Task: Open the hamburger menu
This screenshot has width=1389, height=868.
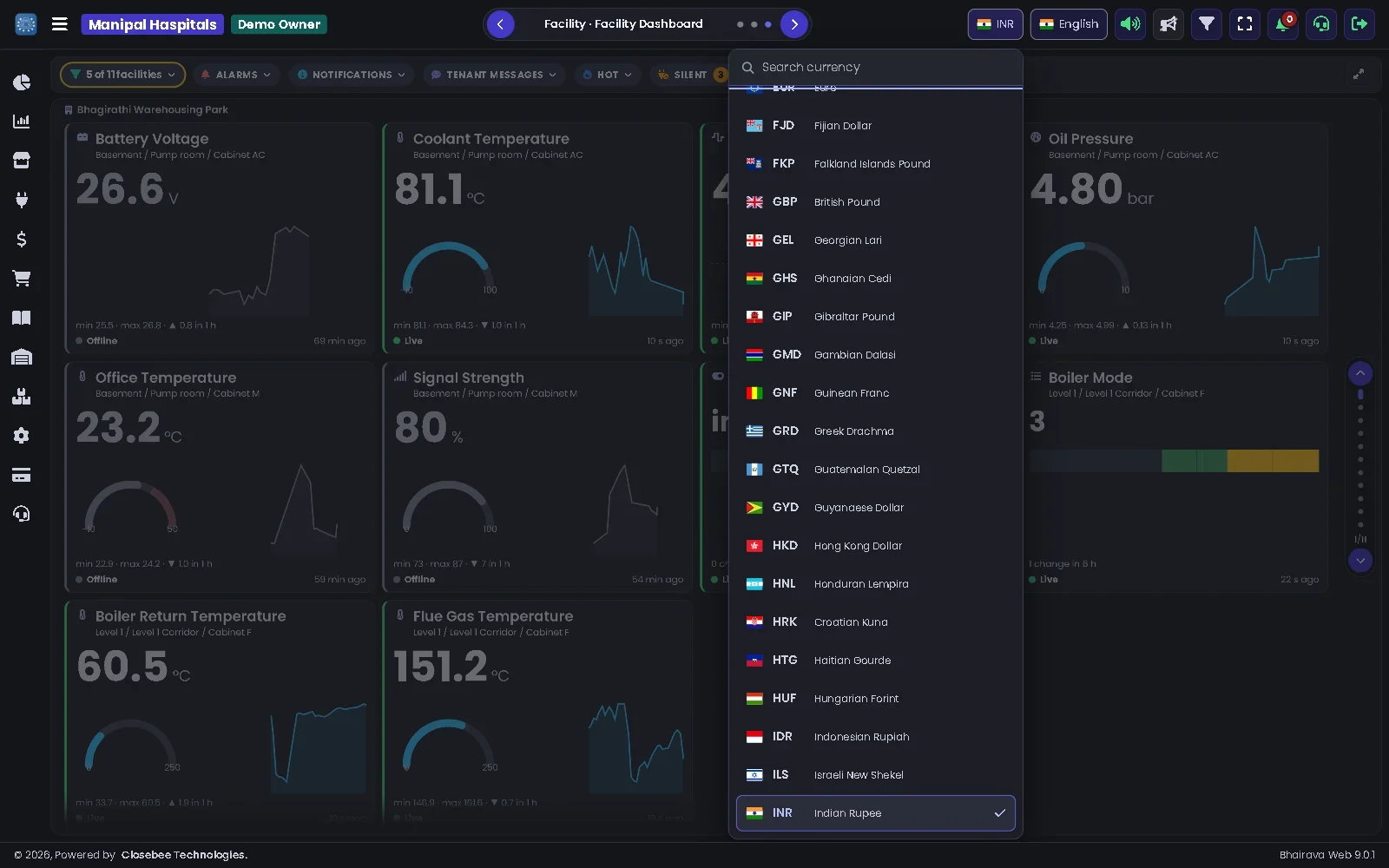Action: click(60, 24)
